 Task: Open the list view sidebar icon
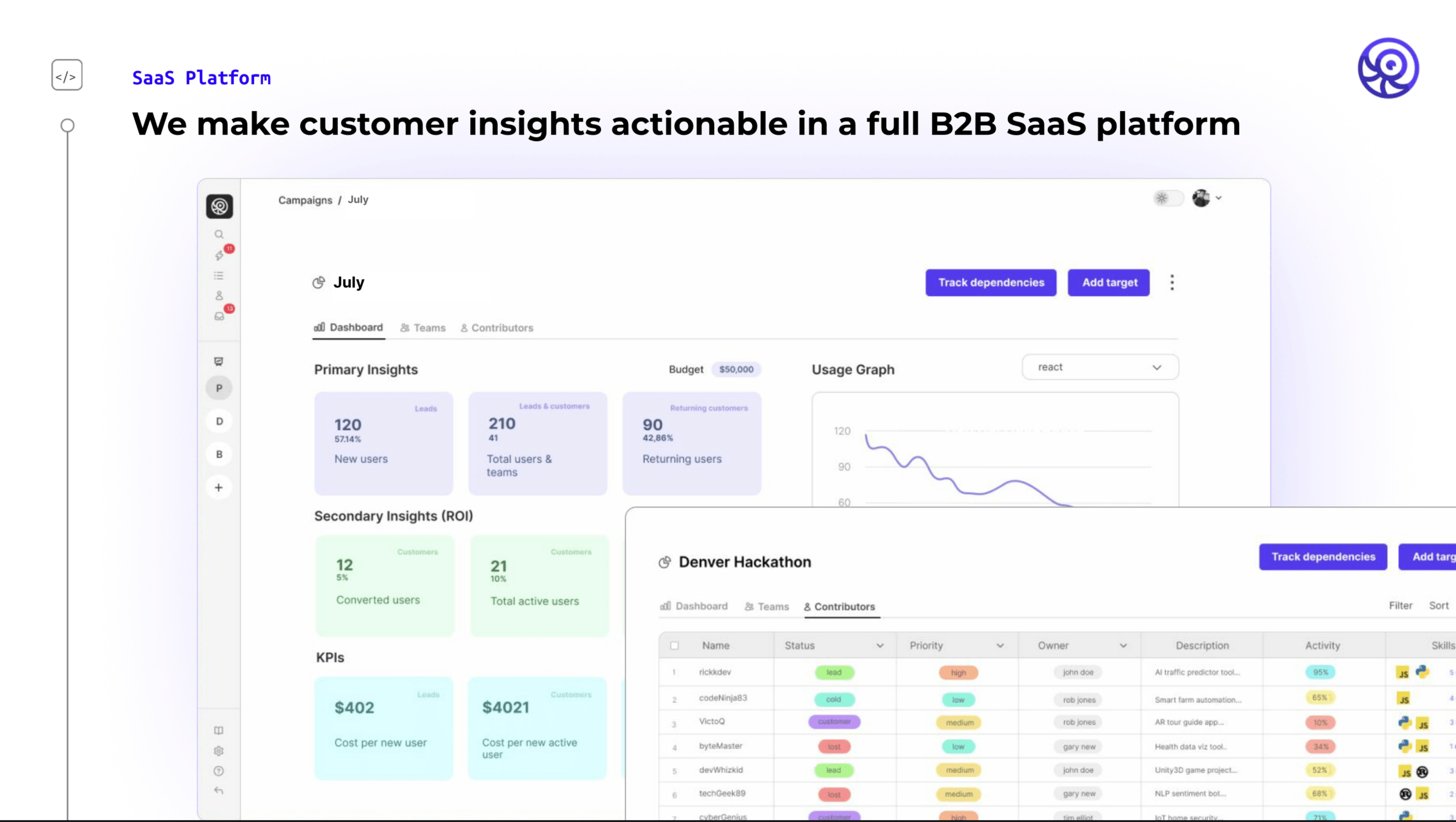(x=219, y=276)
